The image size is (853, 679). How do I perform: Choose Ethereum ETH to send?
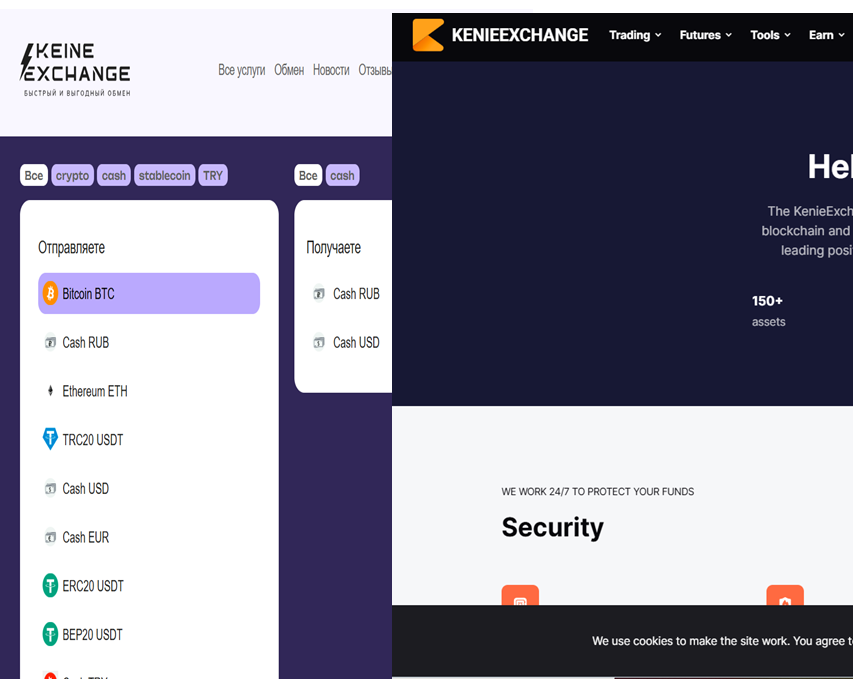pyautogui.click(x=149, y=391)
